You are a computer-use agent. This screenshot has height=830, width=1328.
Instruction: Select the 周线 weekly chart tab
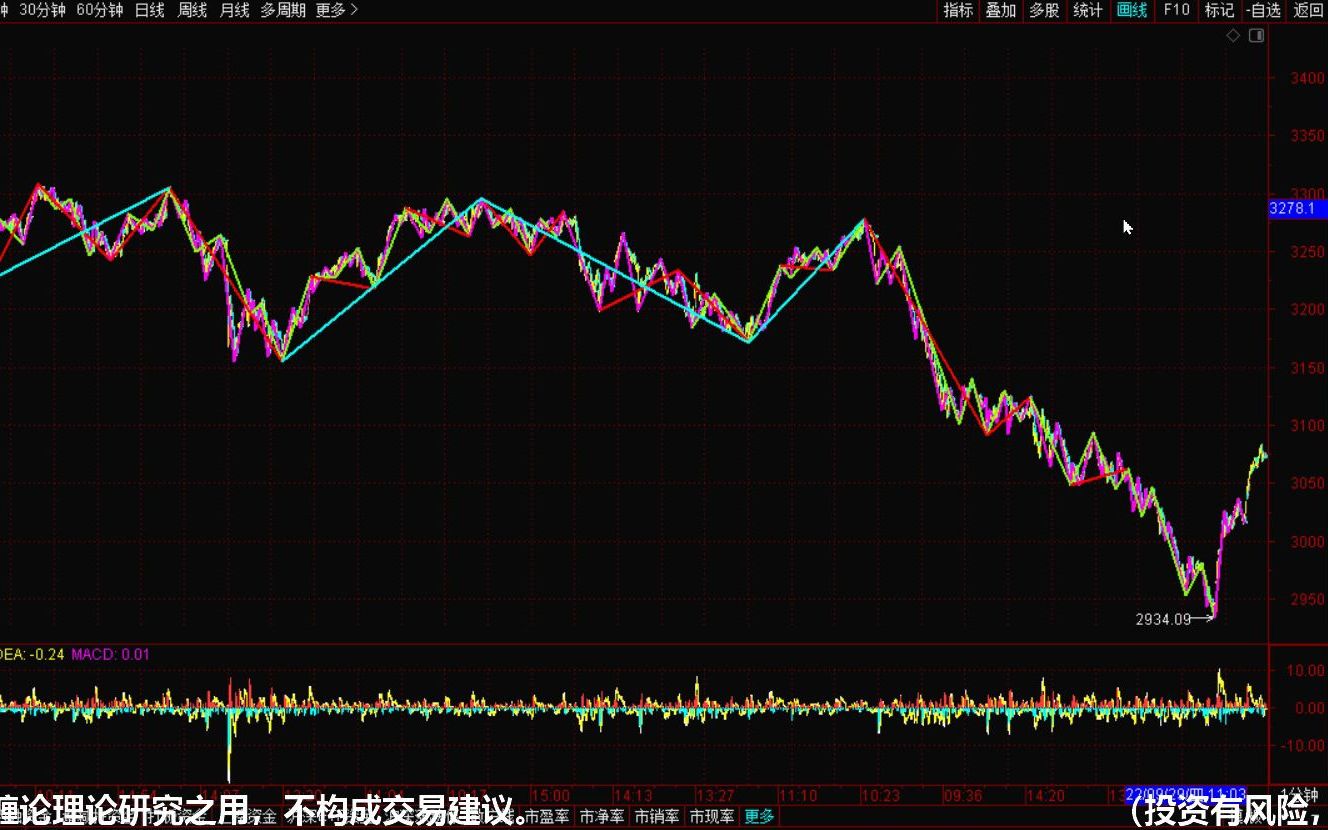coord(192,10)
